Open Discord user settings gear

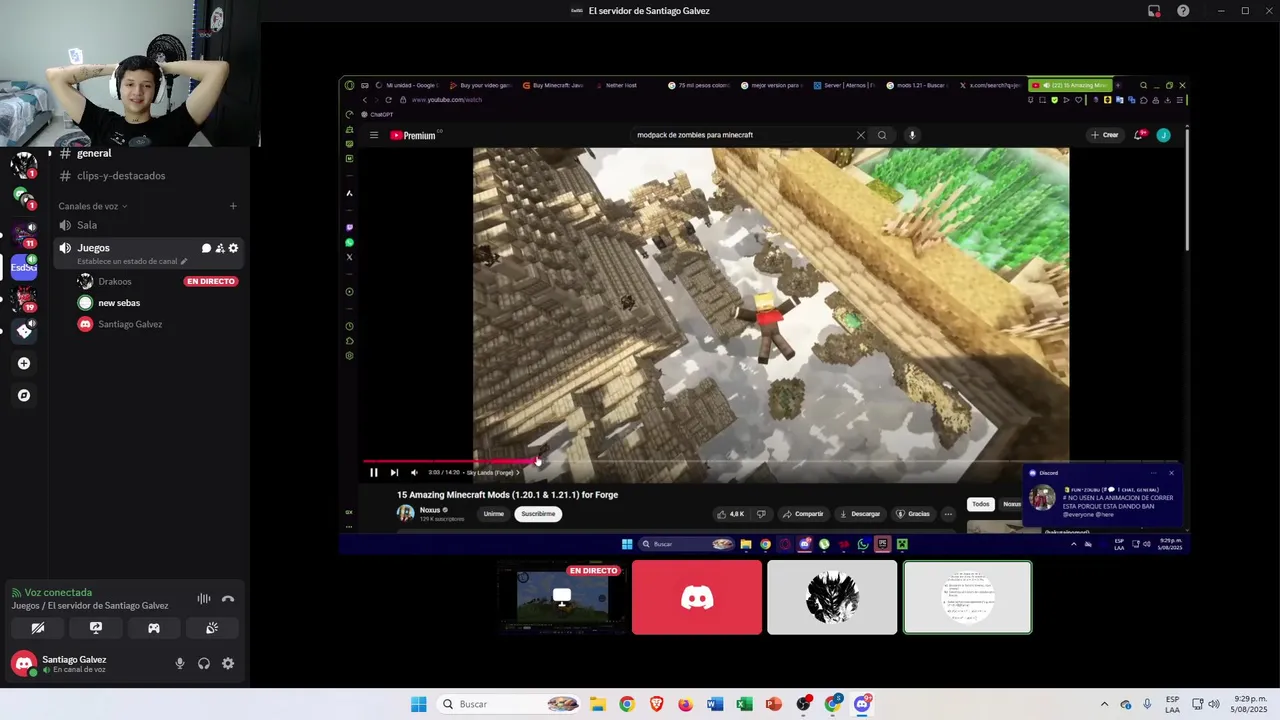tap(228, 663)
